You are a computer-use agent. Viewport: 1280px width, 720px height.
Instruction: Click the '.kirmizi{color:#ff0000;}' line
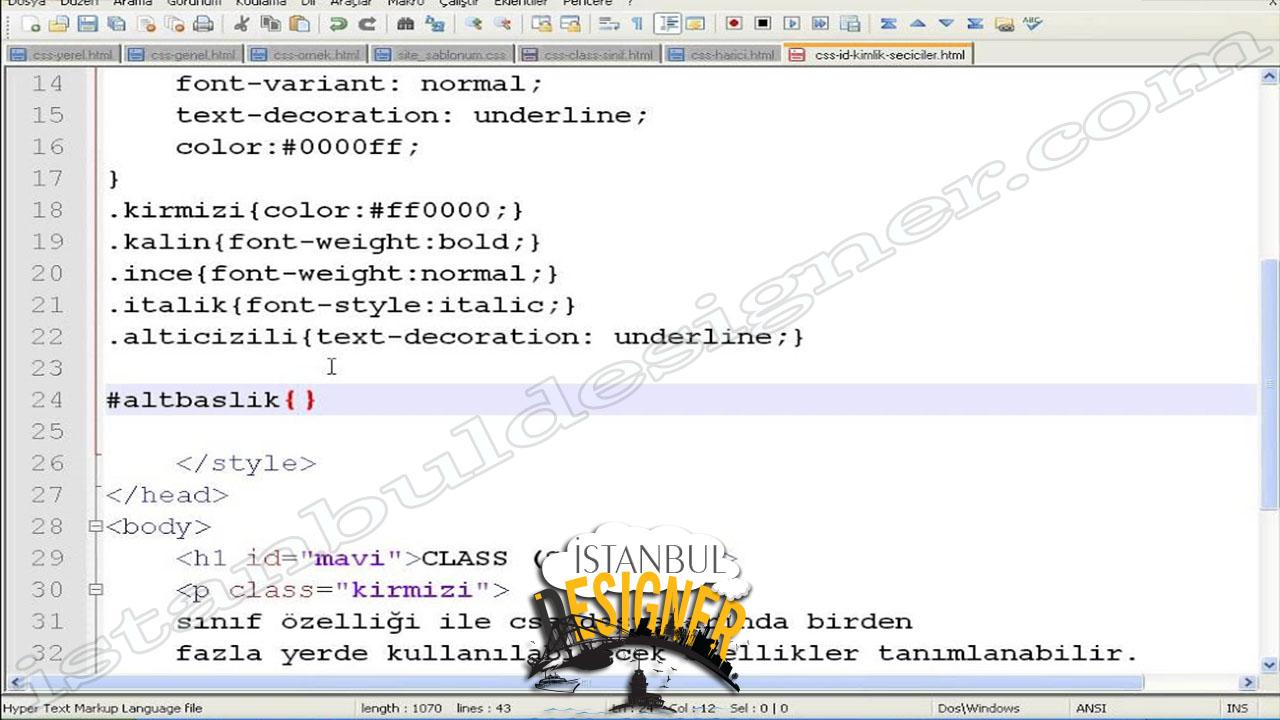click(x=315, y=210)
